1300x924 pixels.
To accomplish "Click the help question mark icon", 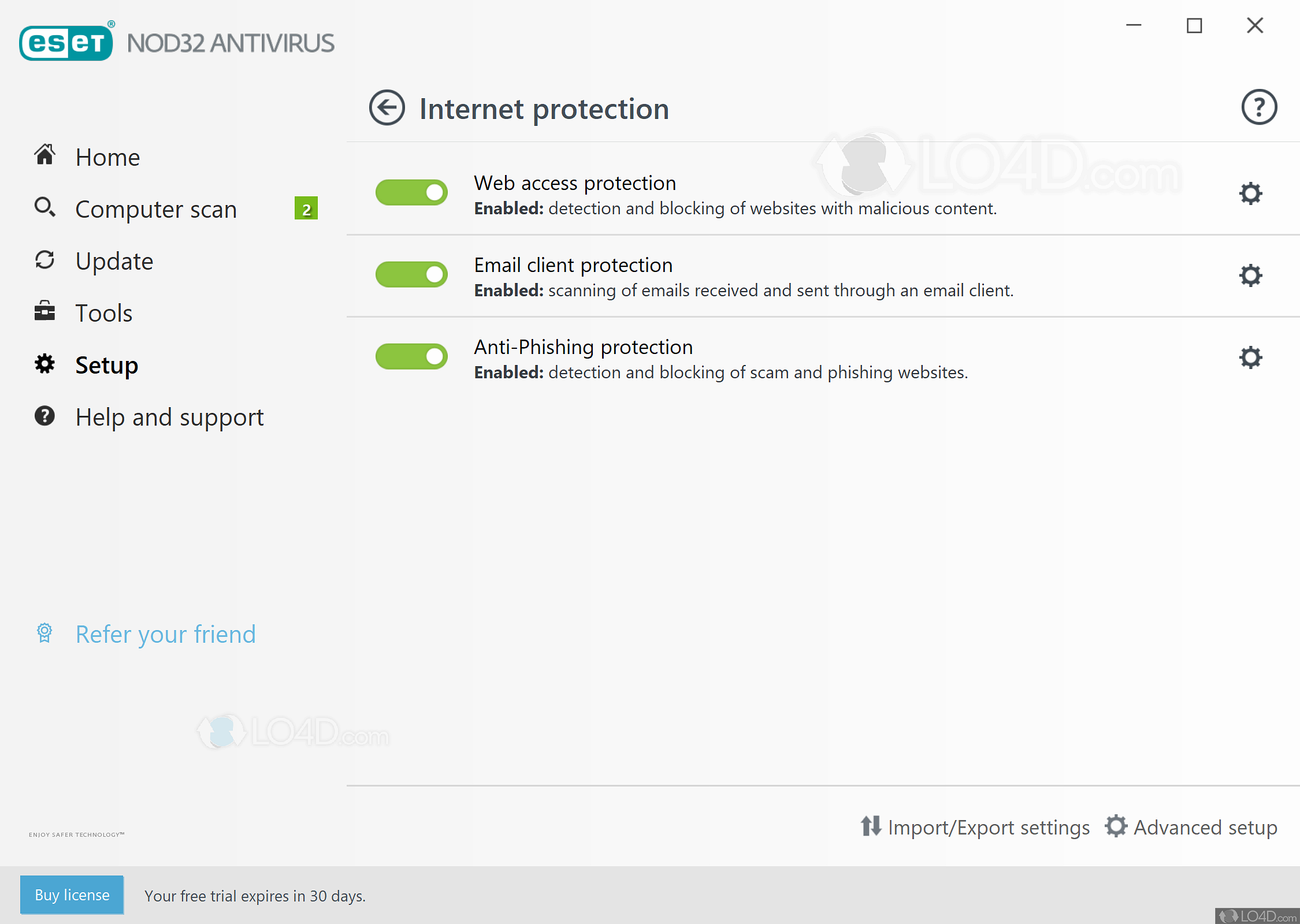I will coord(1258,107).
